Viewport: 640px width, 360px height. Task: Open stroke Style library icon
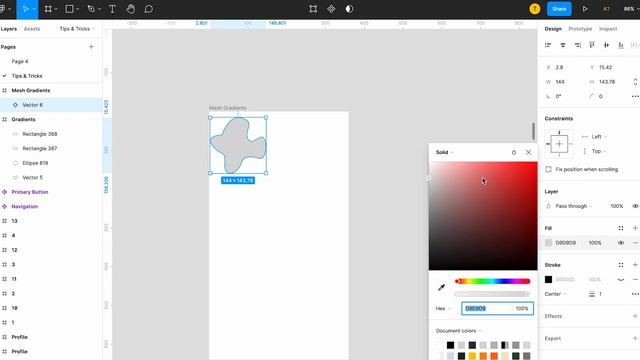tap(621, 265)
